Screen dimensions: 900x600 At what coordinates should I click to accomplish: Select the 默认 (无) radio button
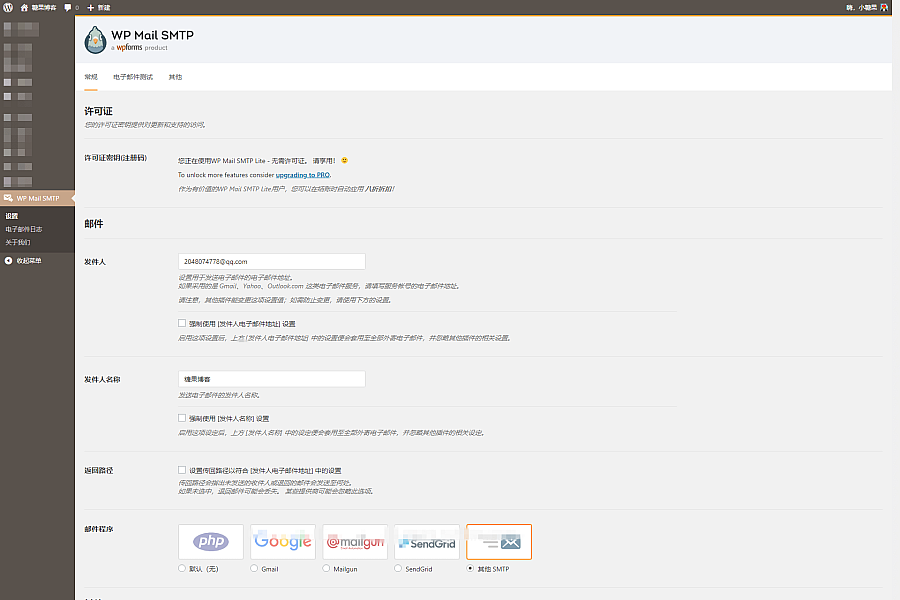tap(182, 568)
